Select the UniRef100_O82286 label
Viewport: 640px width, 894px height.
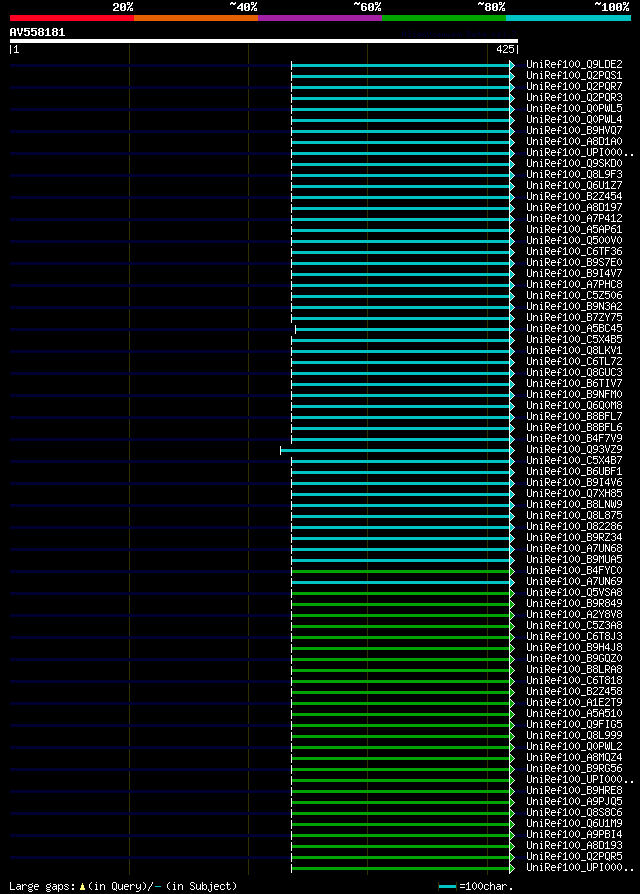click(x=574, y=526)
